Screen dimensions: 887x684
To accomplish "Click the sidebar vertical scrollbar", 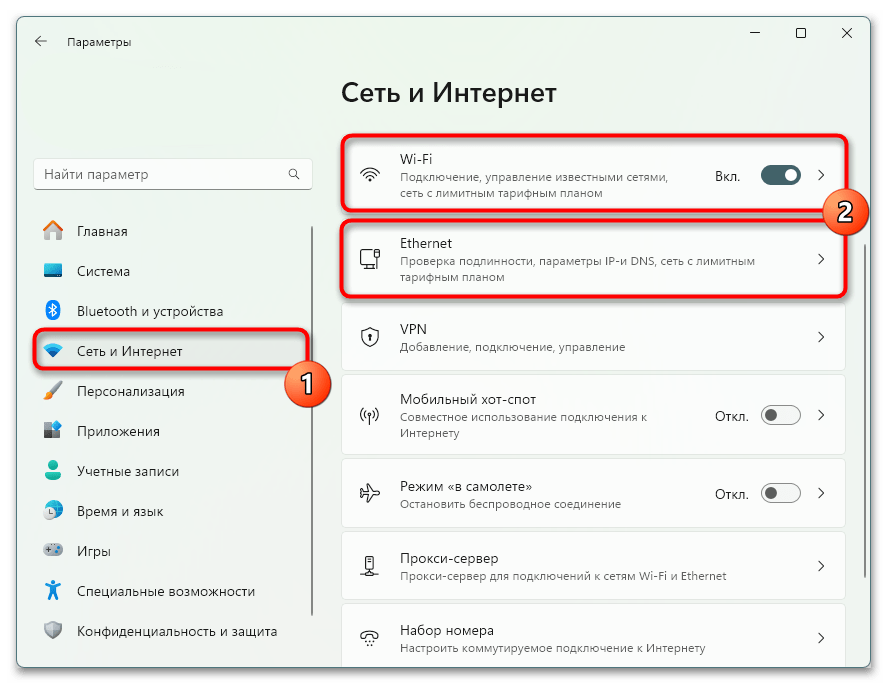I will point(312,421).
